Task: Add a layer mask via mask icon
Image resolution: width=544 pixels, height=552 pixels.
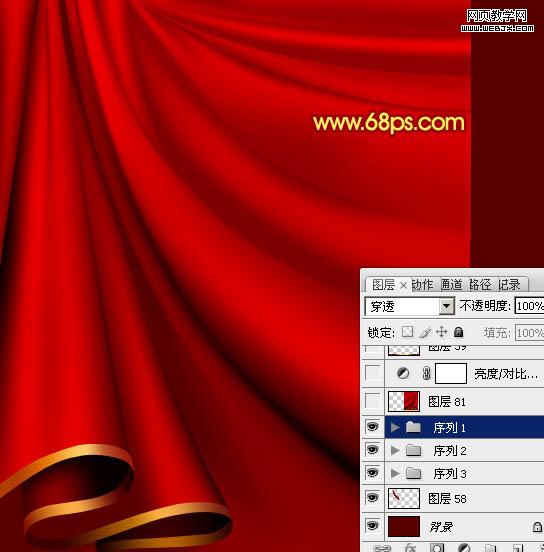Action: pos(437,548)
